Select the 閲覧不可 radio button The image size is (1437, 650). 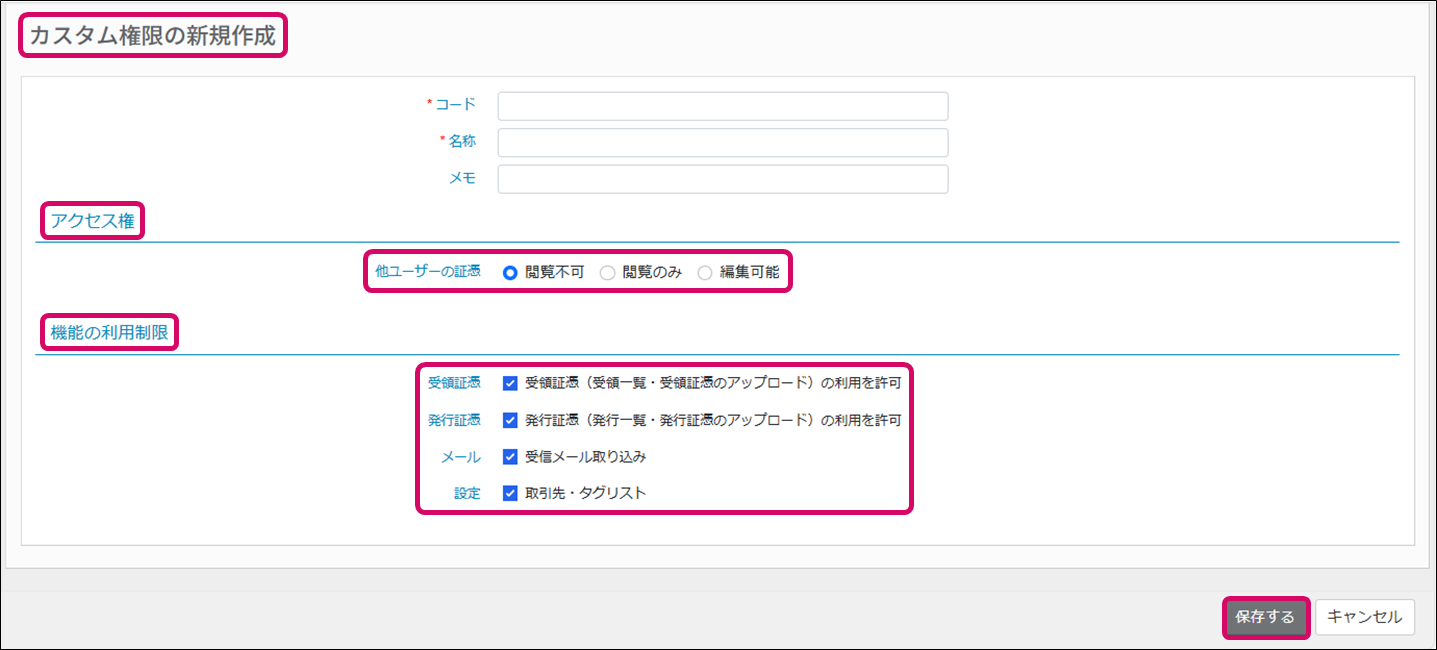point(510,272)
